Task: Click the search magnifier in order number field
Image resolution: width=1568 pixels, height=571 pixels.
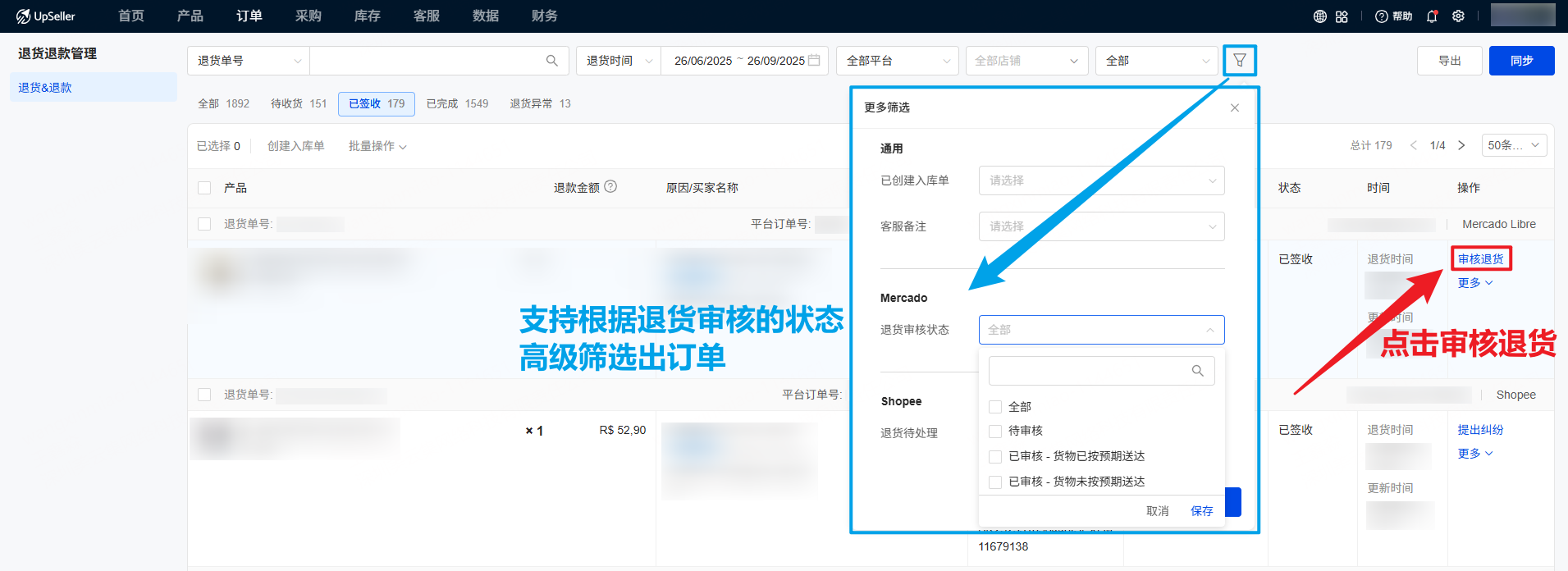Action: [x=551, y=61]
